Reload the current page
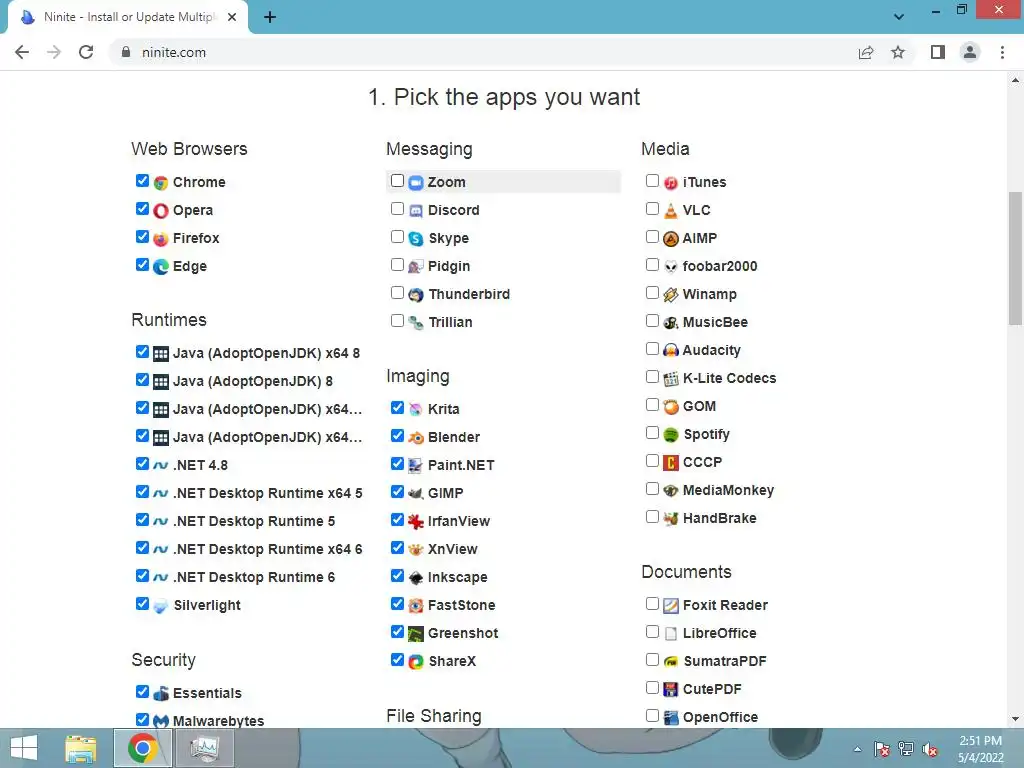The height and width of the screenshot is (768, 1024). click(86, 52)
